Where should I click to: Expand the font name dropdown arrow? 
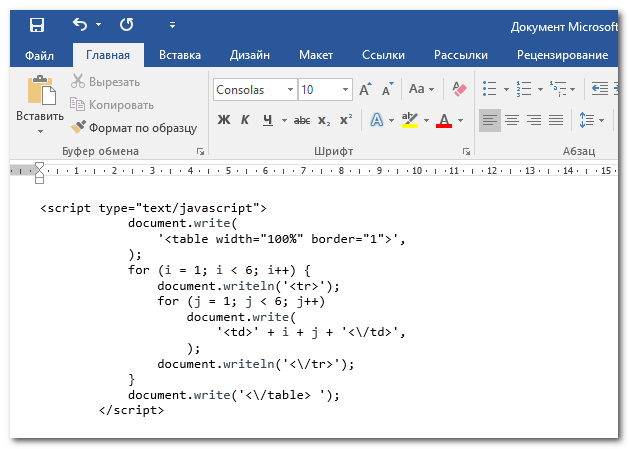coord(290,89)
